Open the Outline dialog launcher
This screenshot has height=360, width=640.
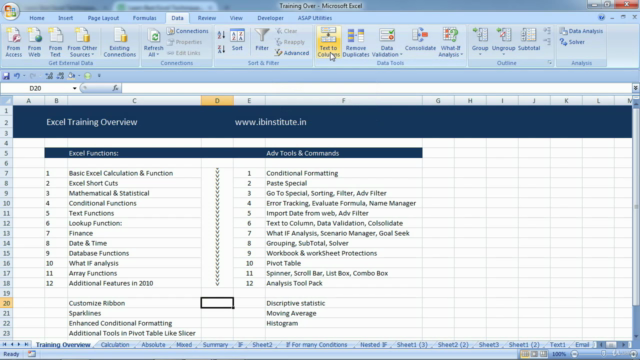click(550, 63)
